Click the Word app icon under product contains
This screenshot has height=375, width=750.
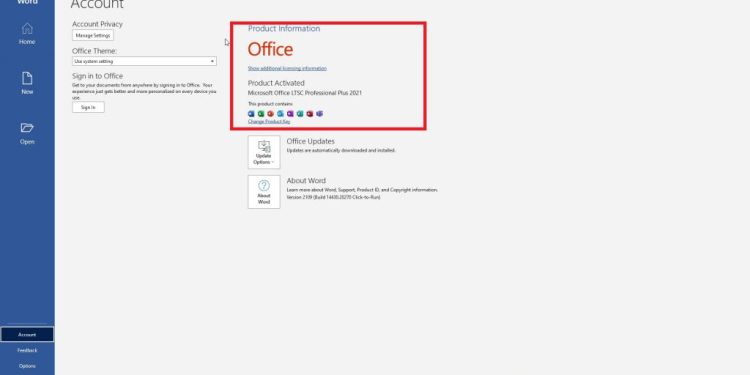[251, 114]
